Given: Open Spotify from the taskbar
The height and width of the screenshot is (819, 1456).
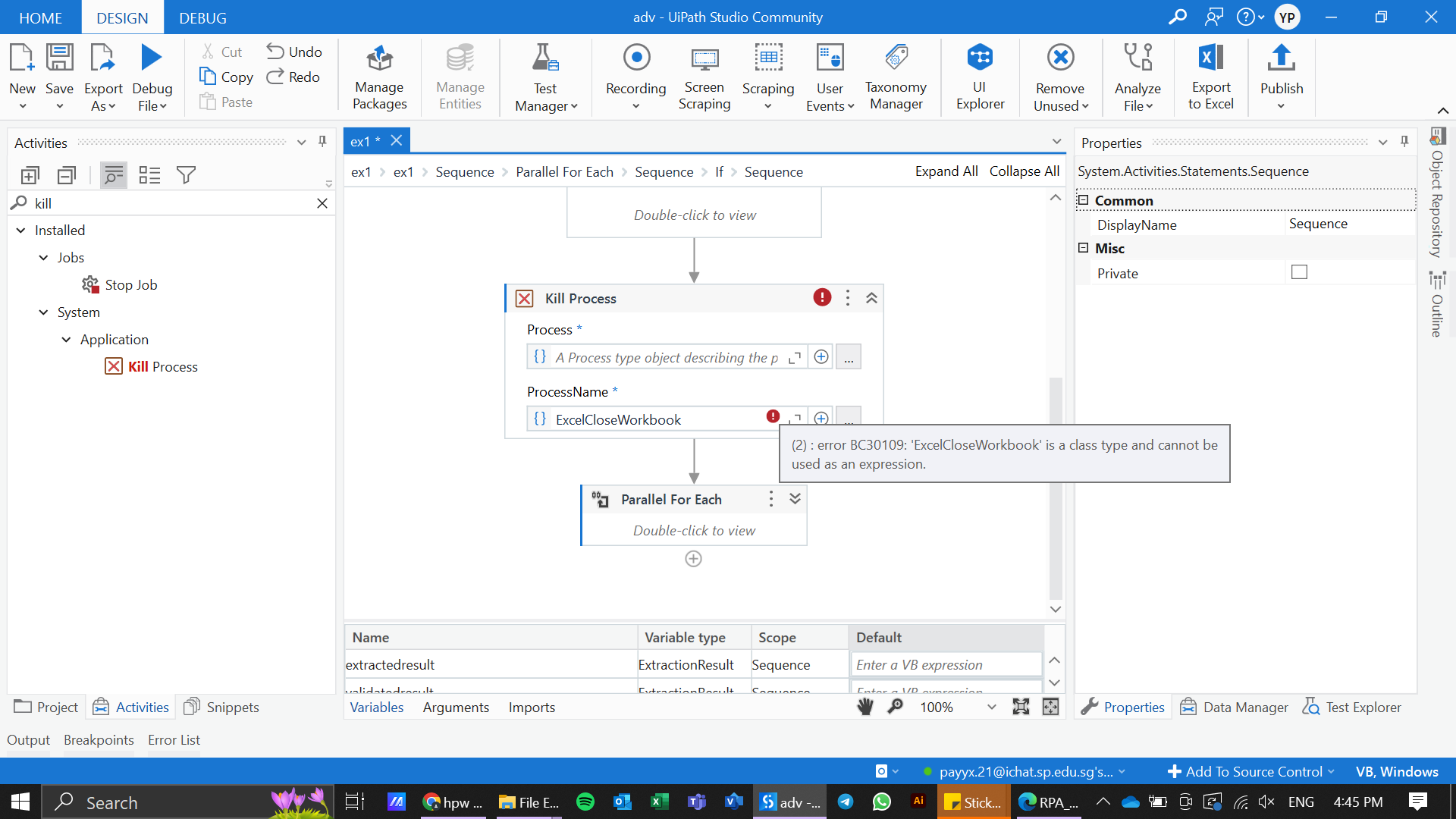Looking at the screenshot, I should pyautogui.click(x=585, y=802).
